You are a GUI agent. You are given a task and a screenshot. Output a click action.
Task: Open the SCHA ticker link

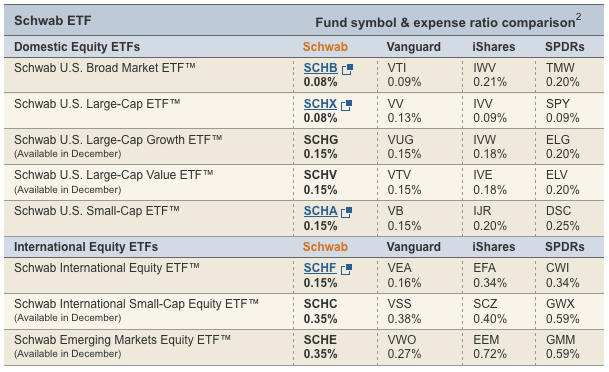(x=320, y=211)
